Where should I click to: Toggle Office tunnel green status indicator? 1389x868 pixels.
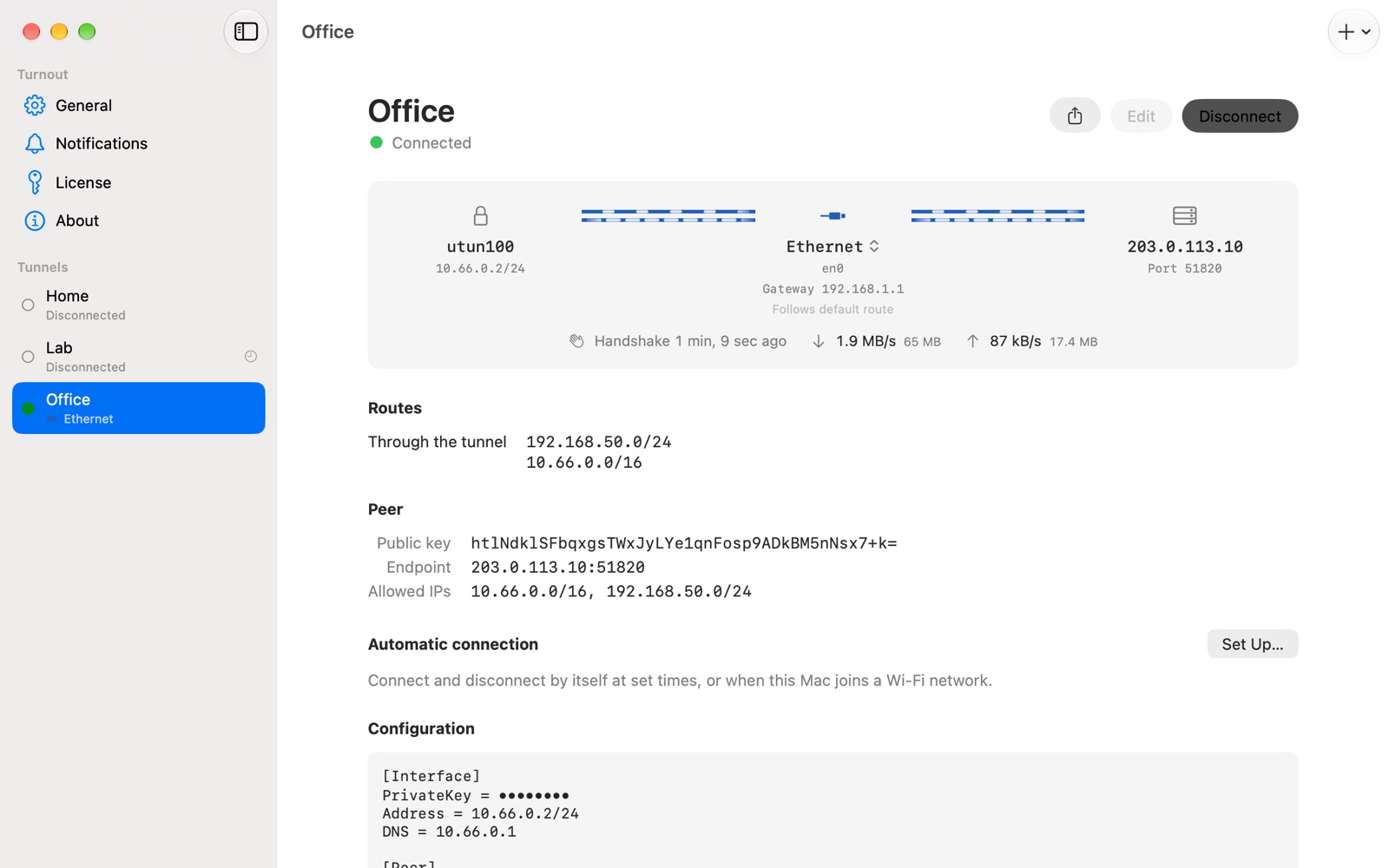28,409
